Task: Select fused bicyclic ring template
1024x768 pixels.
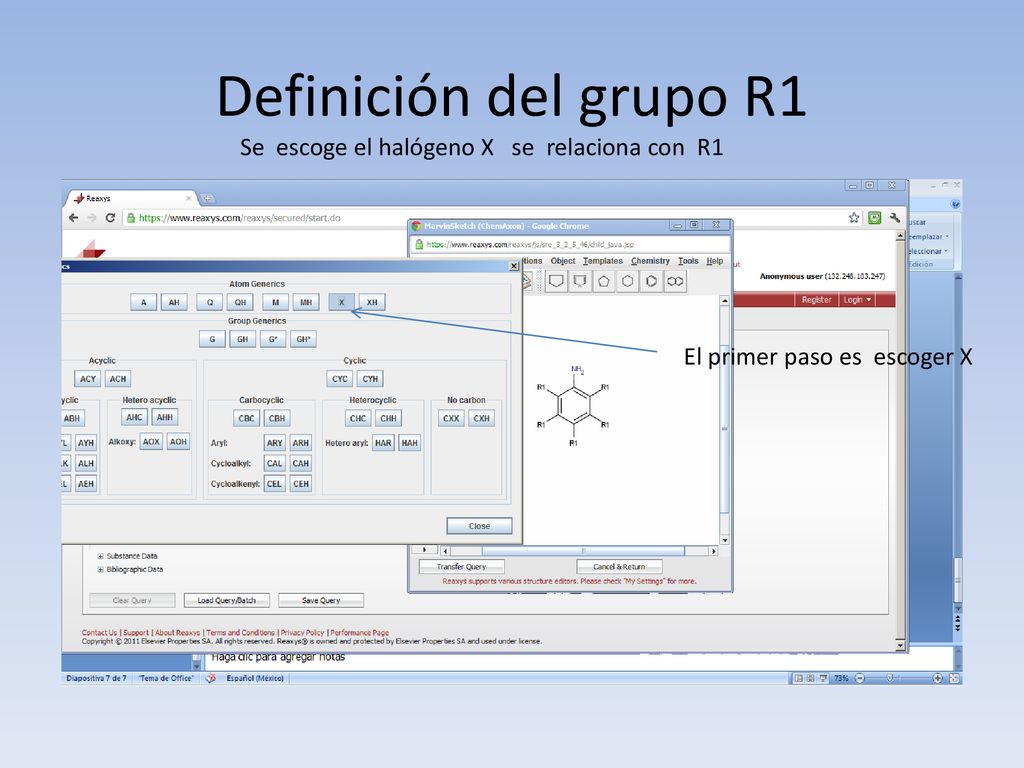Action: click(675, 281)
